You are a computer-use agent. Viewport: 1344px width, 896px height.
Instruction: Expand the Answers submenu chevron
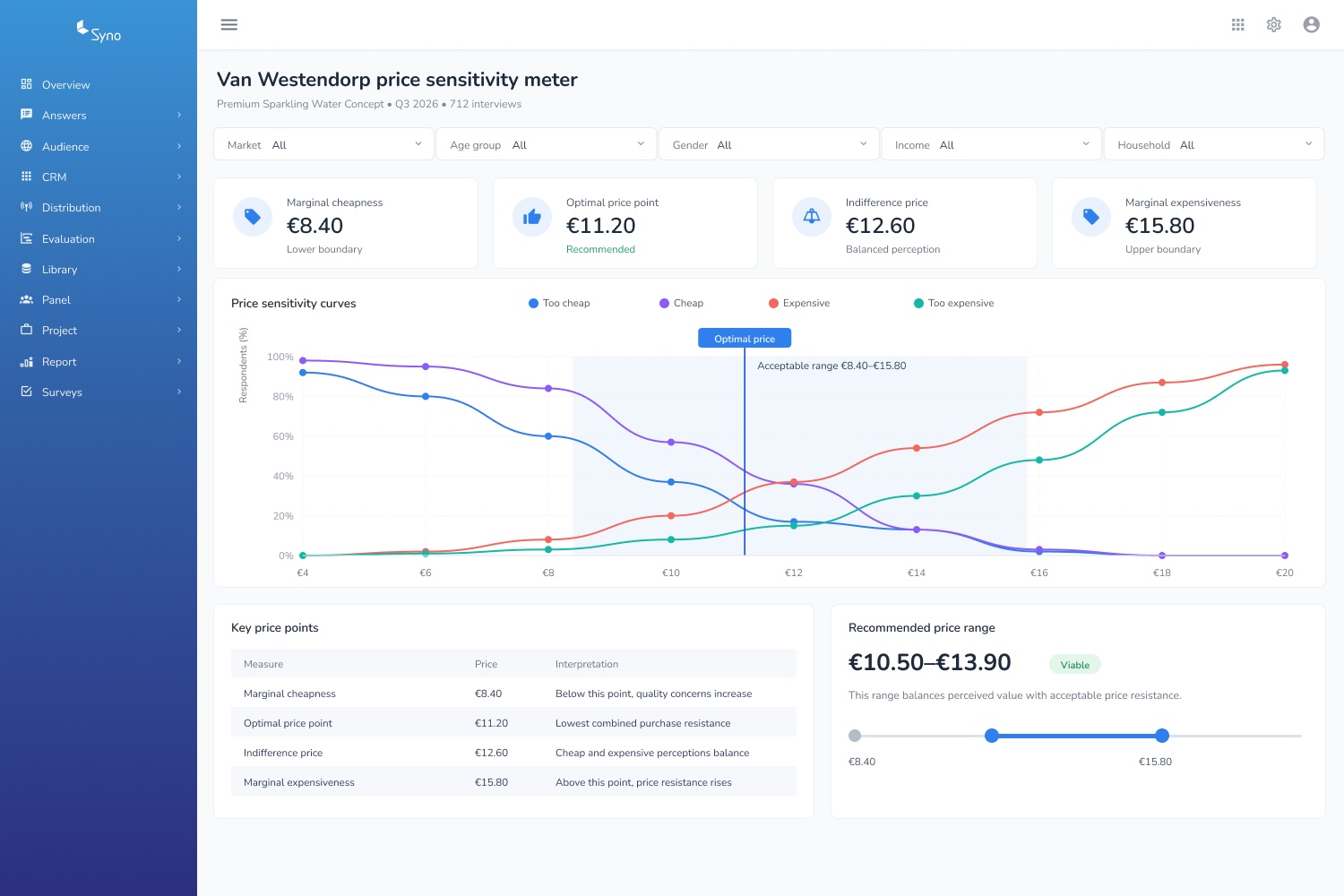tap(179, 115)
